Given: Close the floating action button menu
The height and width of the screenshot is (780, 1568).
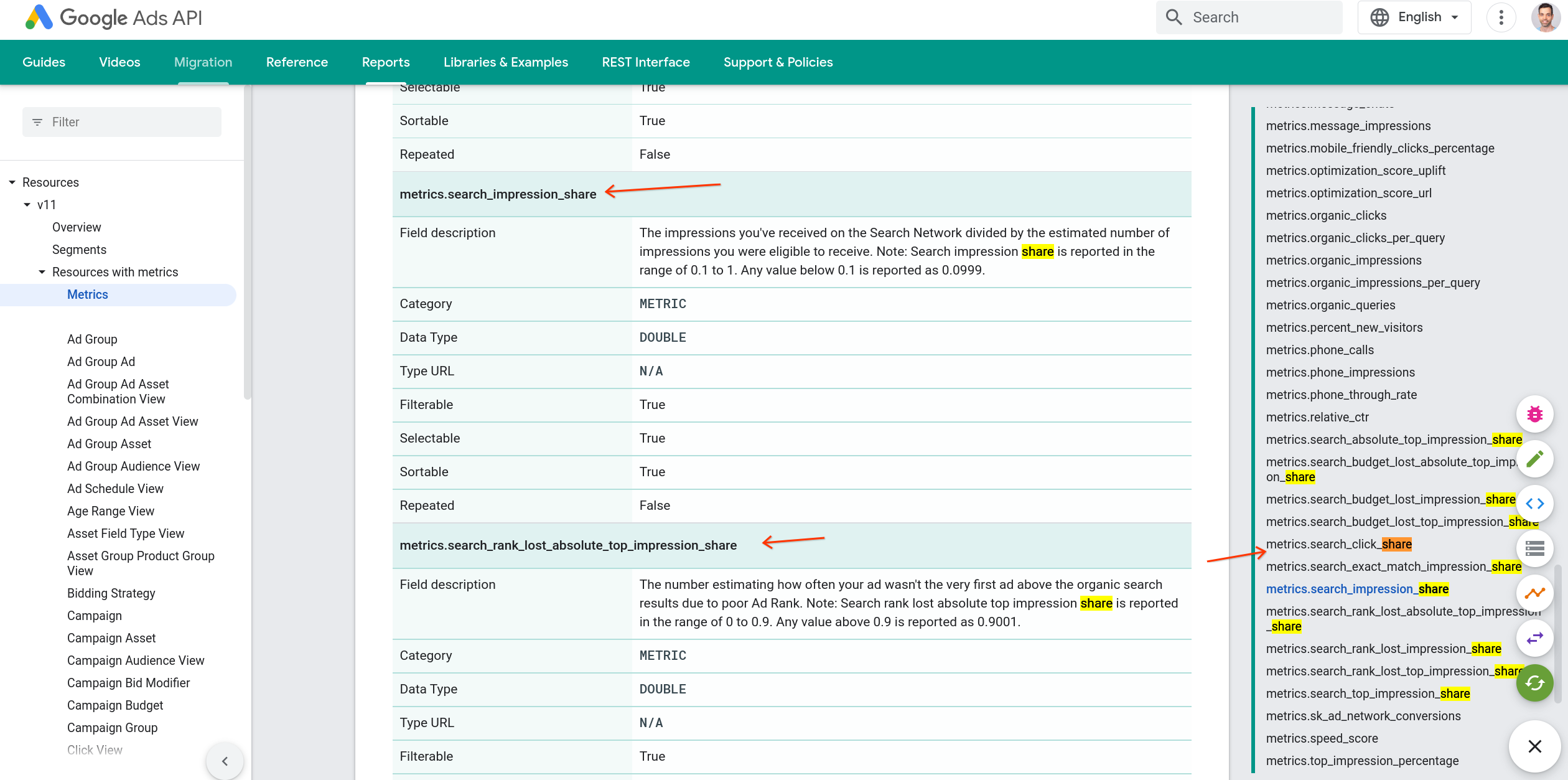Looking at the screenshot, I should tap(1534, 746).
